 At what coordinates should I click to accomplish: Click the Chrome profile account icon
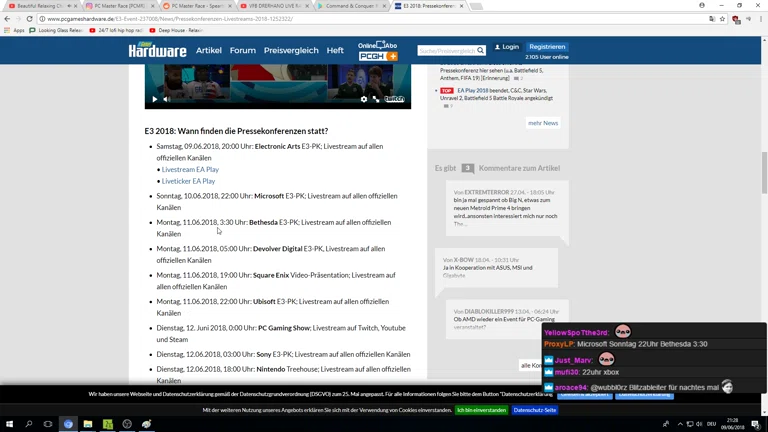coord(702,5)
